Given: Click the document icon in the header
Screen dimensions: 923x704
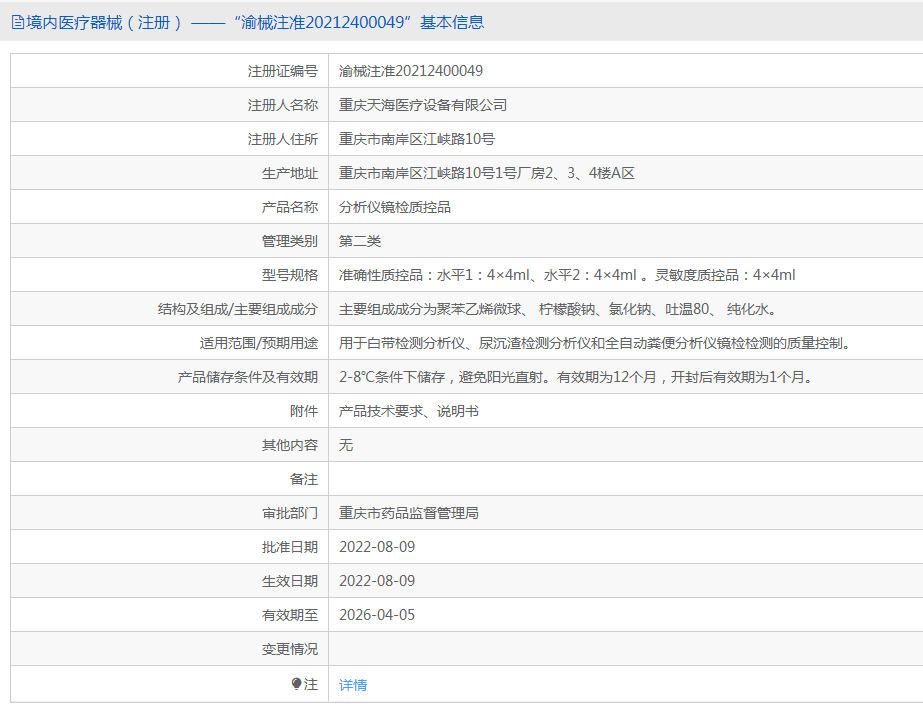Looking at the screenshot, I should (18, 22).
